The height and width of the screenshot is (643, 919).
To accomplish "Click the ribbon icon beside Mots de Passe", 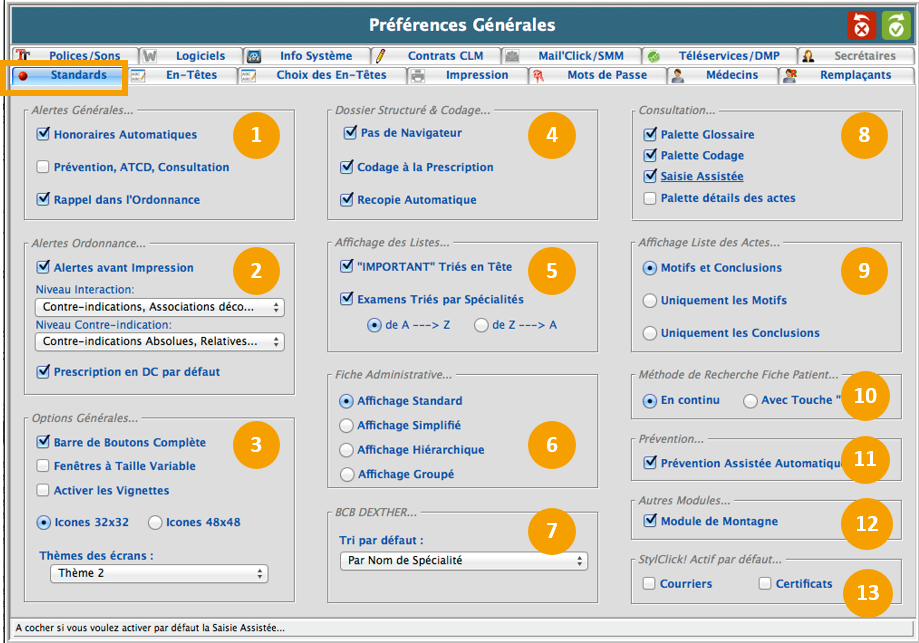I will (x=538, y=76).
